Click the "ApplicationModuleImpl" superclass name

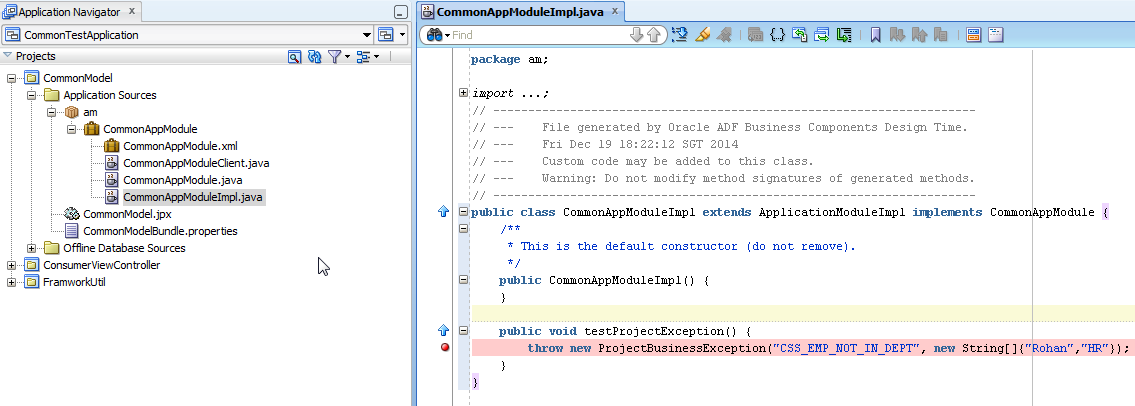pos(832,212)
